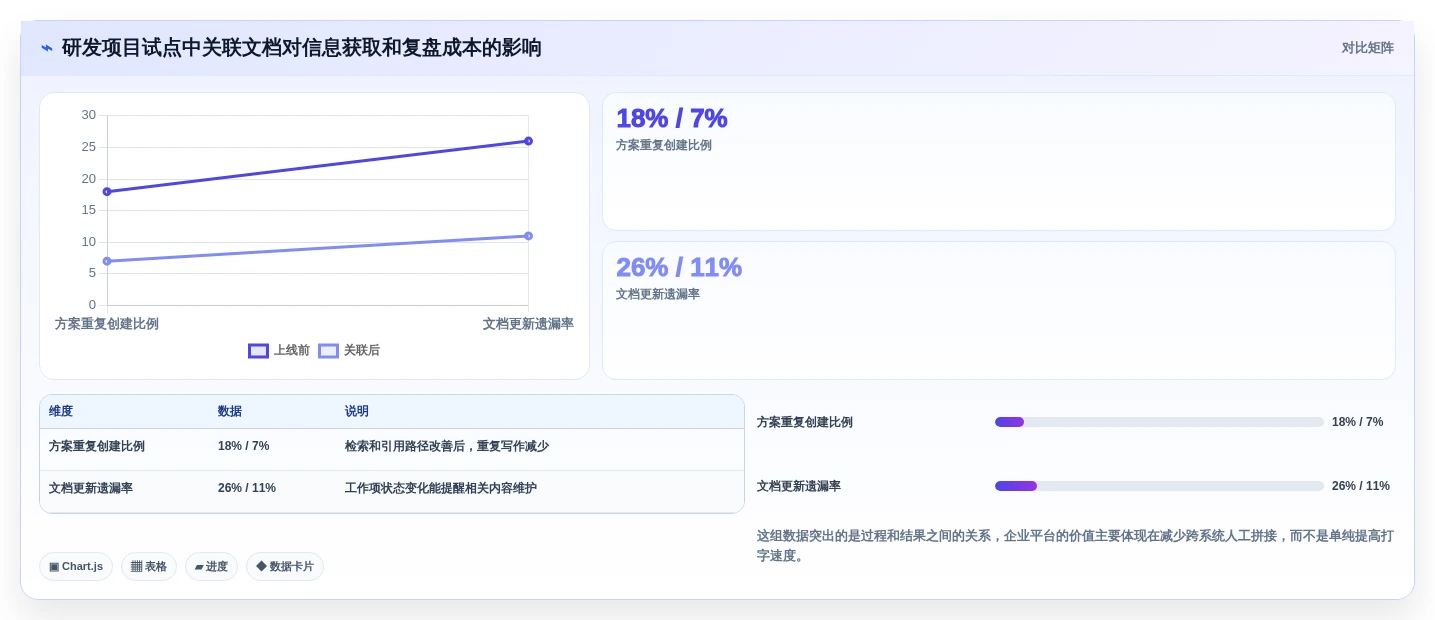The image size is (1435, 620).
Task: Click the summary paragraph text
Action: pyautogui.click(x=1075, y=546)
